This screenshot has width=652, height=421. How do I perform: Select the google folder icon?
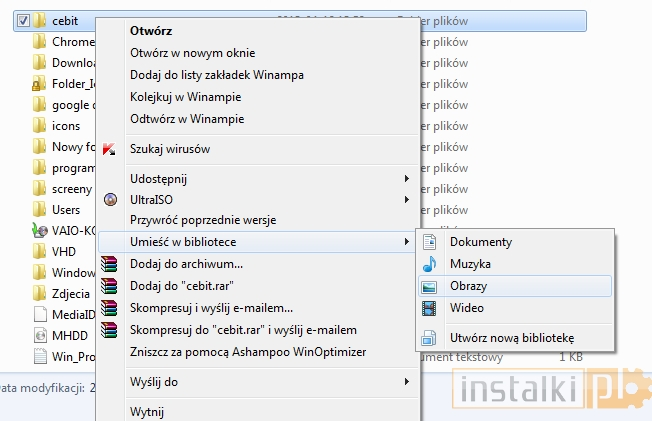[x=39, y=105]
